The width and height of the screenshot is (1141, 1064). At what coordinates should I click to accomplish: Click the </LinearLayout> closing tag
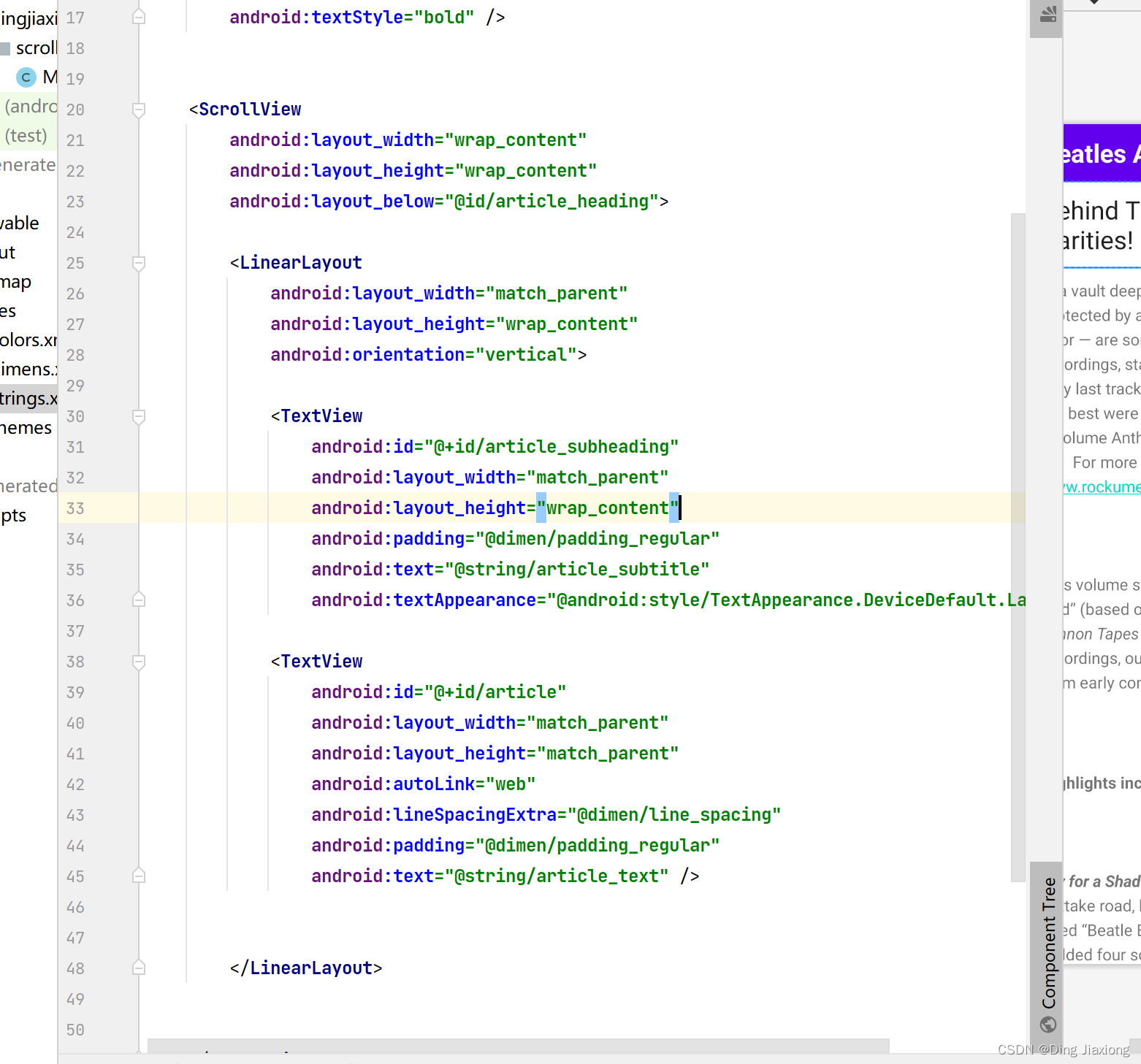pos(305,968)
